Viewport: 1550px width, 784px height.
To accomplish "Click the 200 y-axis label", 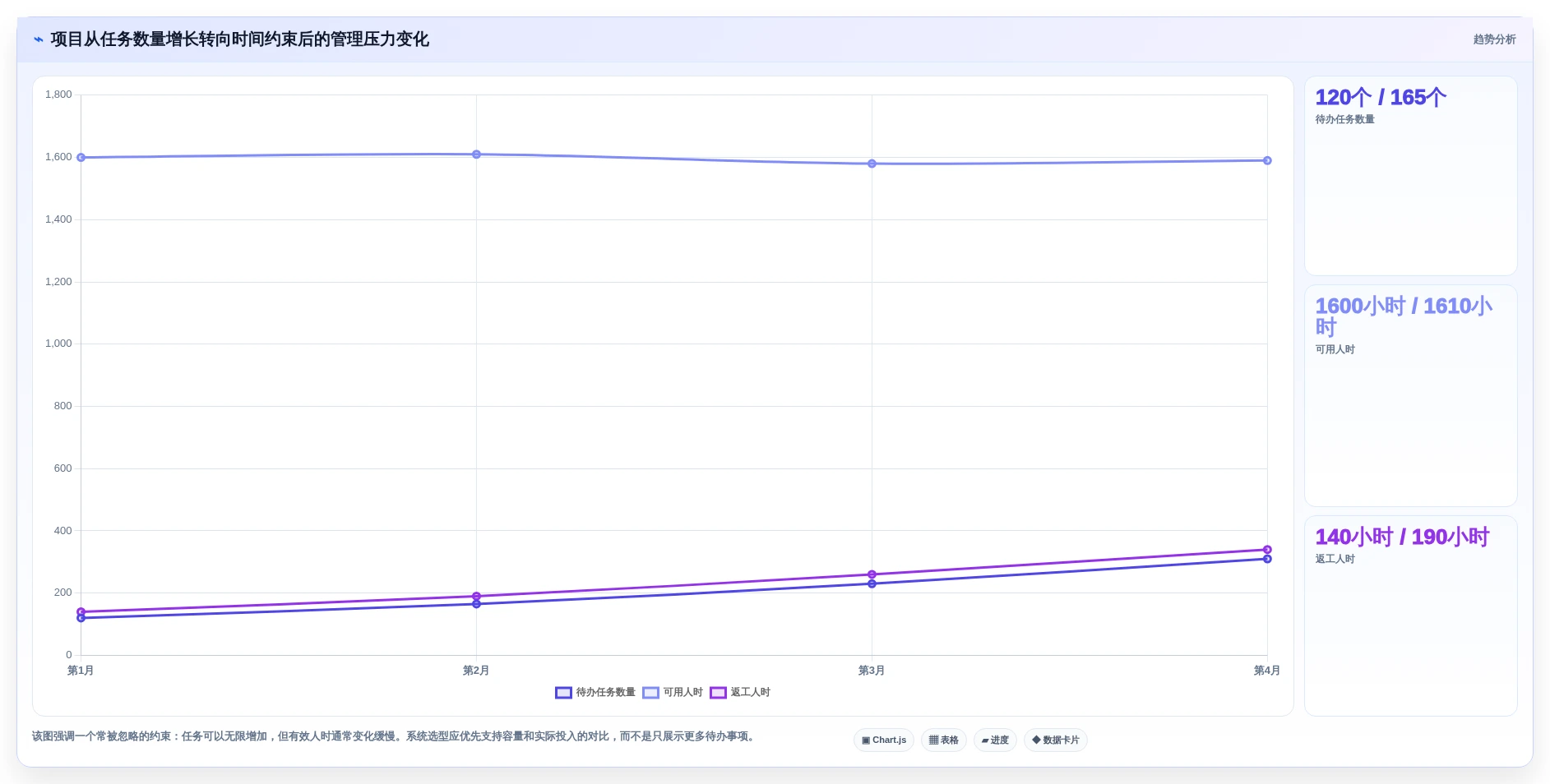I will point(63,593).
